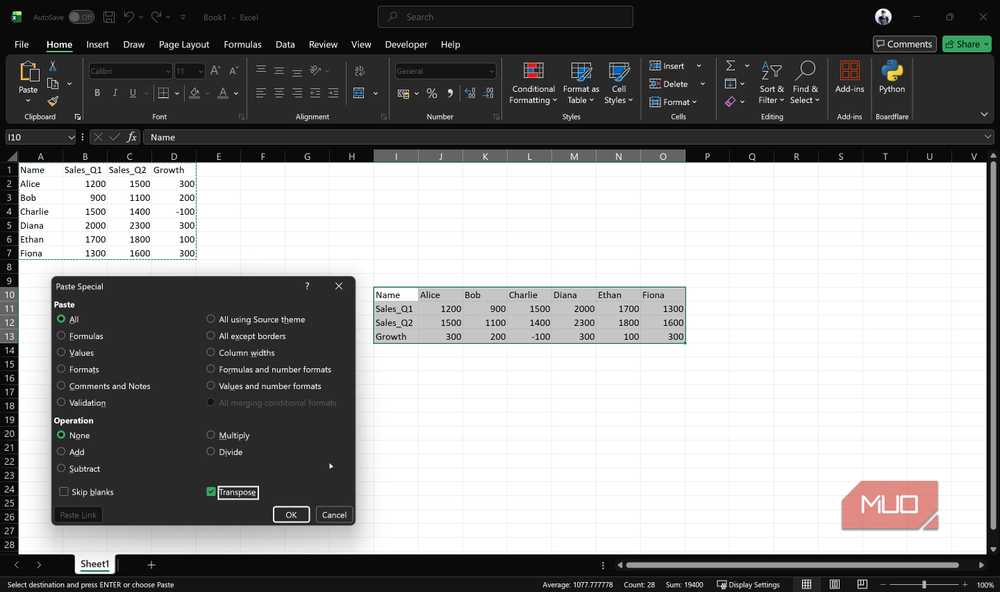Open the number format dropdown
The image size is (1000, 592).
(x=491, y=71)
